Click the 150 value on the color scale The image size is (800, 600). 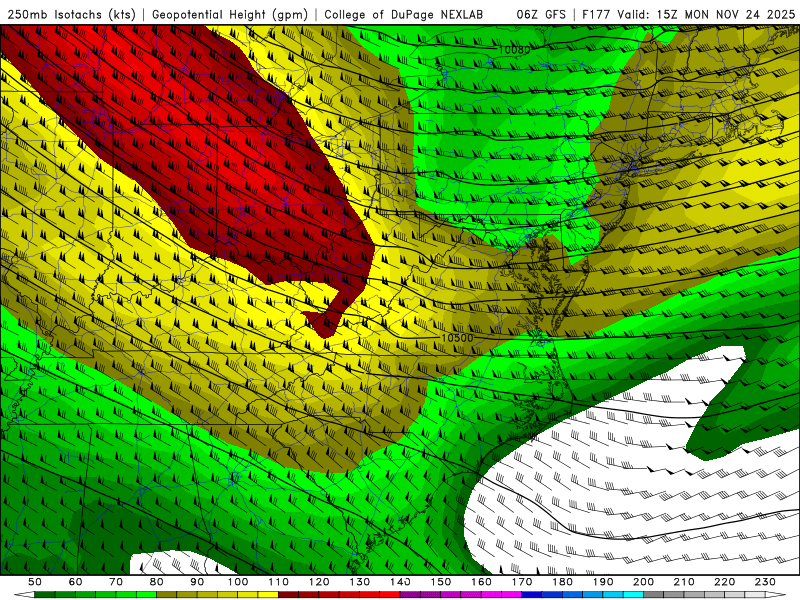coord(441,581)
